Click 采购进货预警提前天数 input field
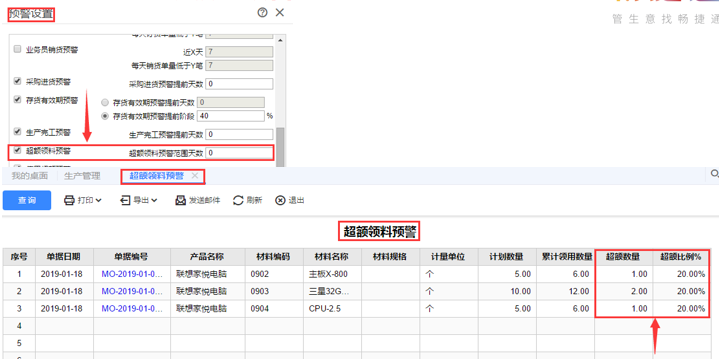The image size is (719, 360). pos(239,84)
